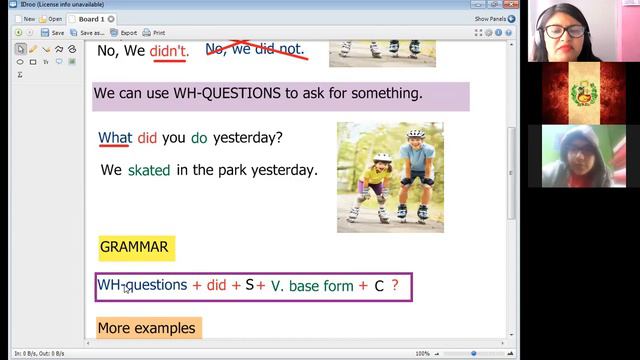Click the IDroo window title bar icon
Viewport: 640px width, 360px height.
point(13,4)
